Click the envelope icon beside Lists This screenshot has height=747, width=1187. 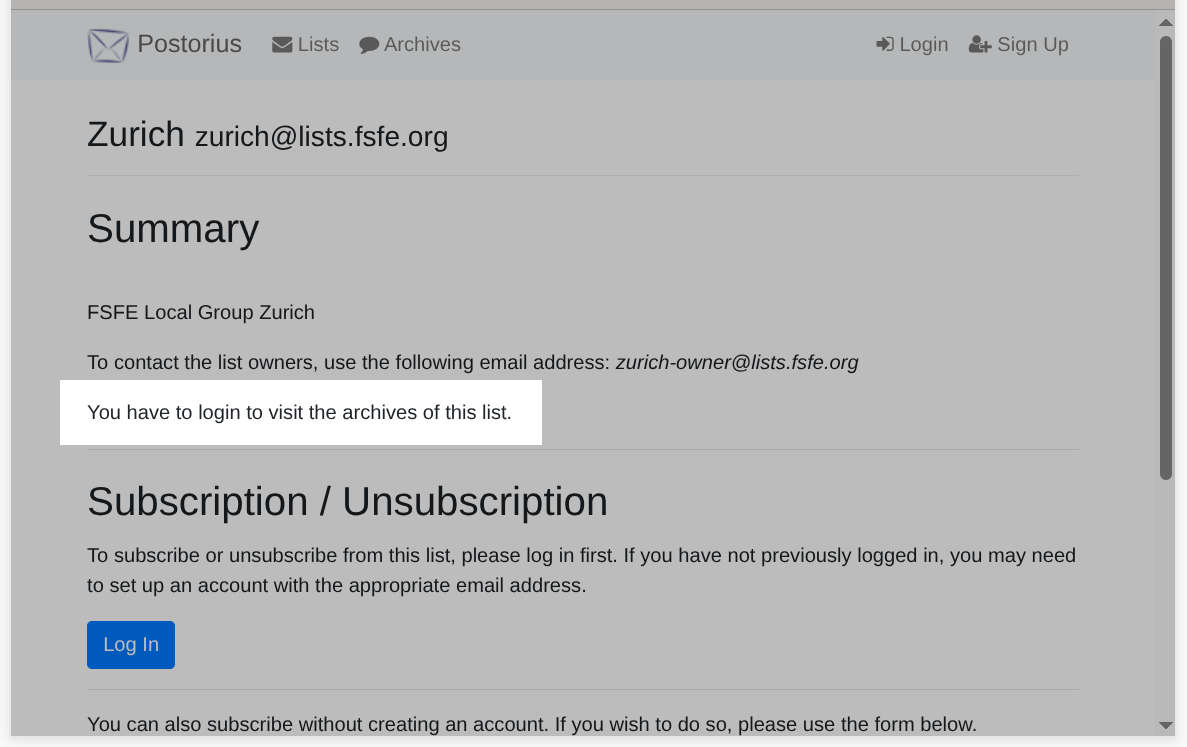click(x=282, y=45)
